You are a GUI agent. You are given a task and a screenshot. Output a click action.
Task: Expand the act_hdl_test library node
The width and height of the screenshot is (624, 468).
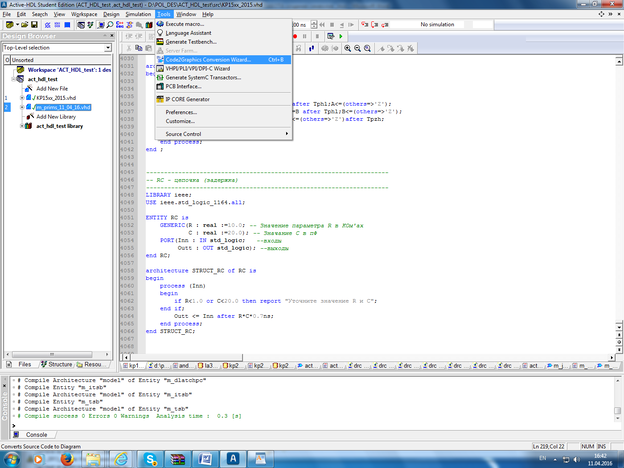(x=21, y=126)
